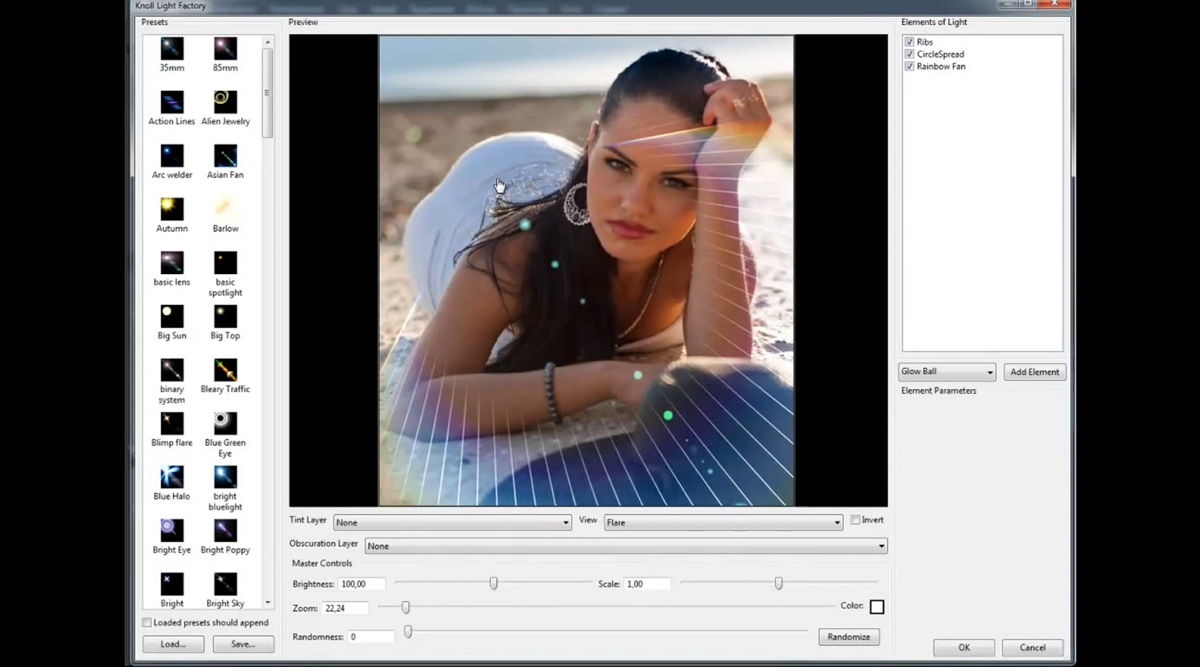
Task: Apply the Bright Sky preset
Action: pos(225,584)
